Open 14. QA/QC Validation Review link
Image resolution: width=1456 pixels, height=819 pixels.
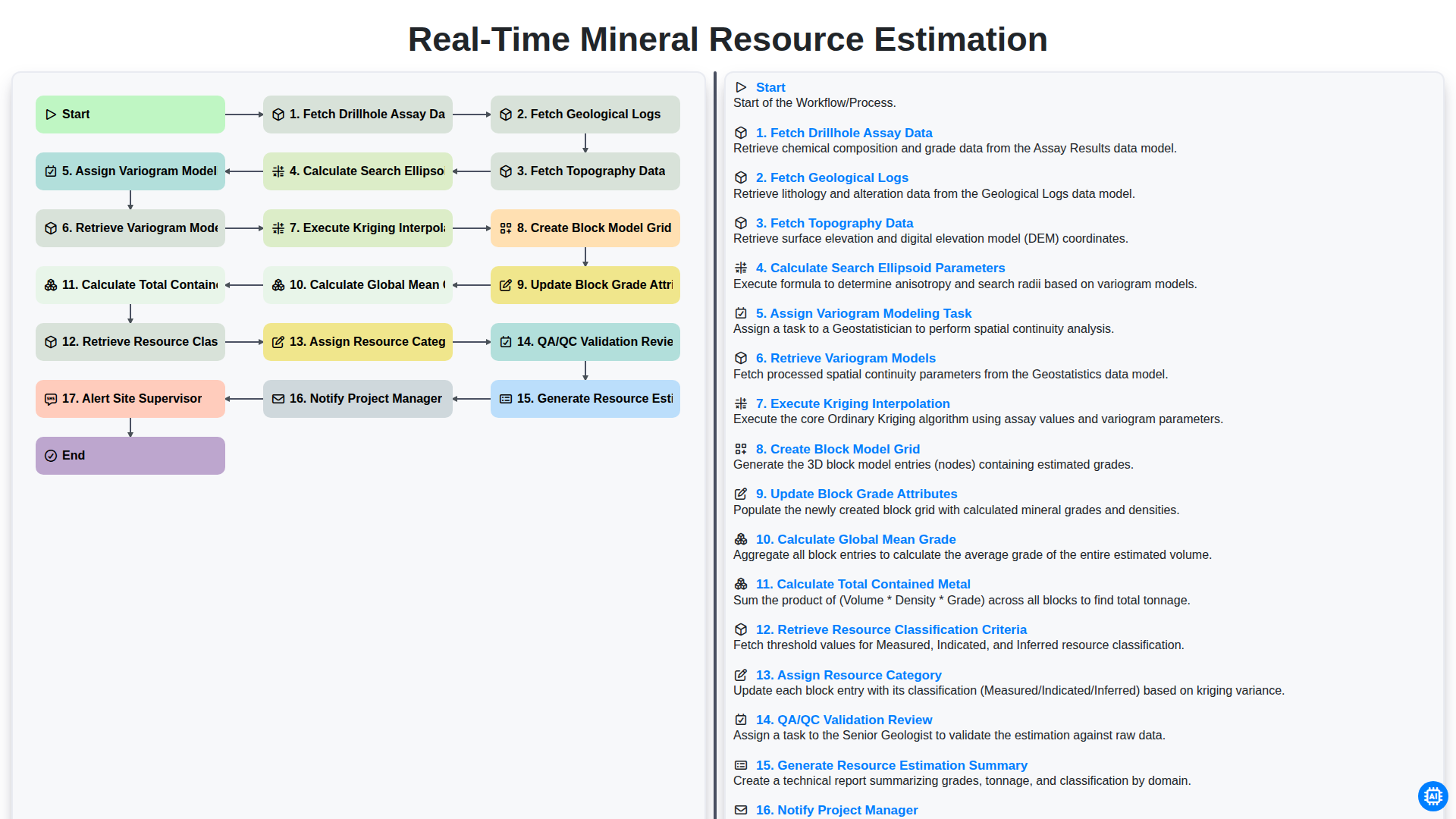pyautogui.click(x=844, y=720)
